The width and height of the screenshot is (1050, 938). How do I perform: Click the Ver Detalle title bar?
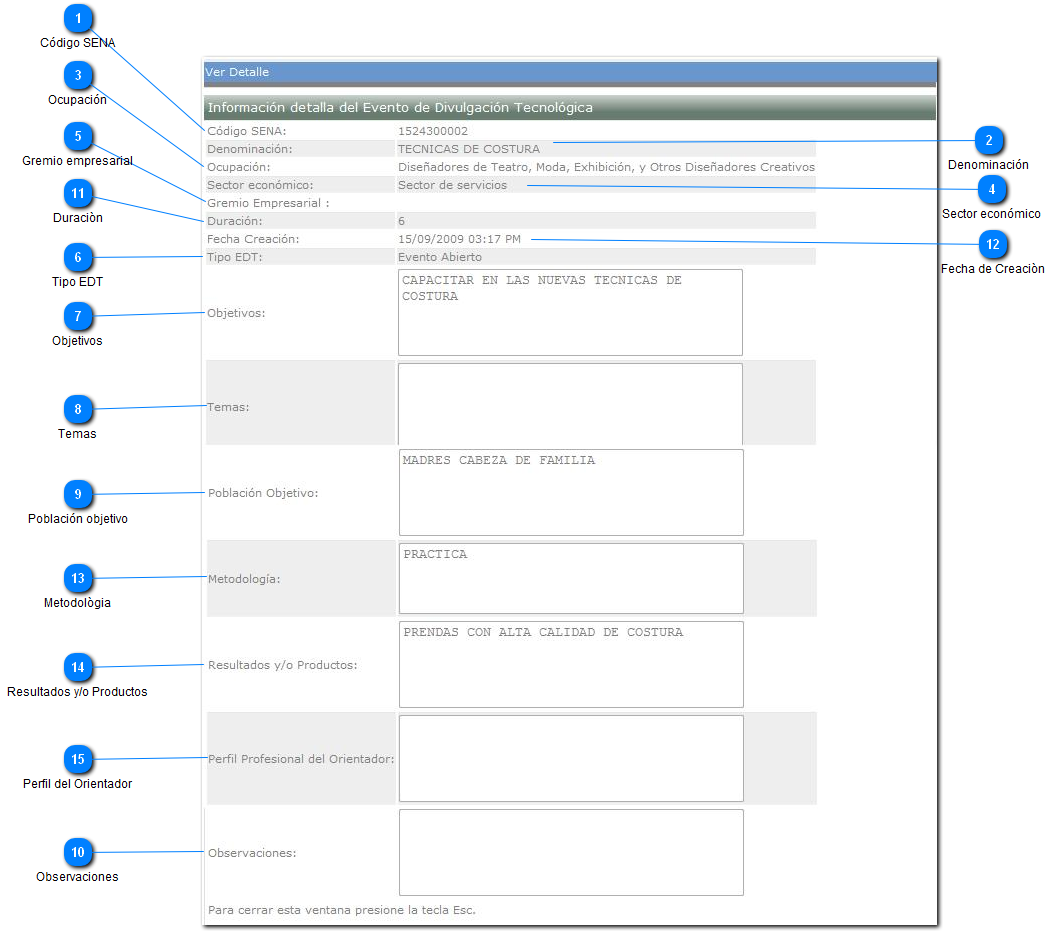(x=570, y=72)
